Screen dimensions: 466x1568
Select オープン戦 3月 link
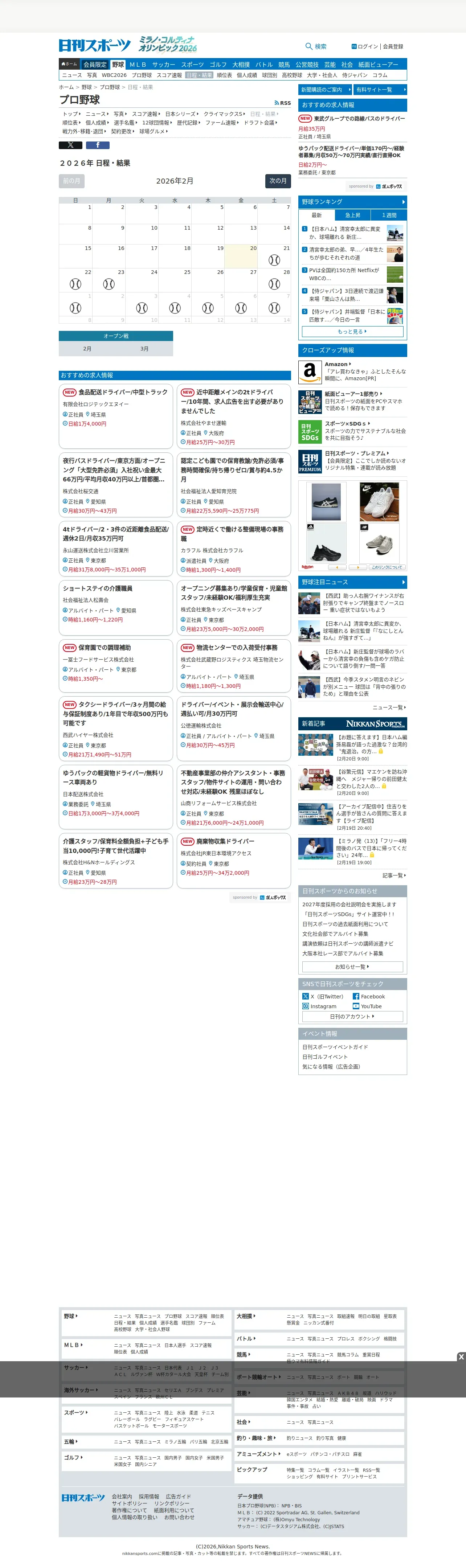click(144, 349)
